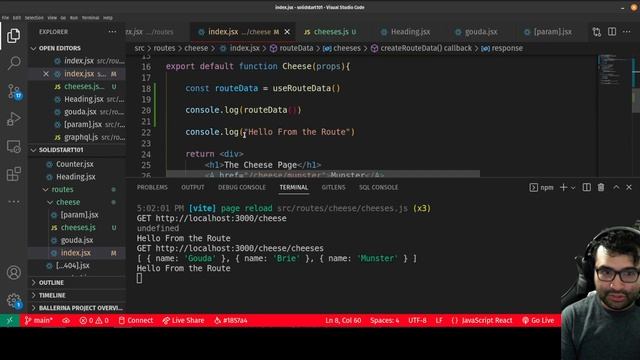Close the index.jsx cheese editor tab
Viewport: 640px width, 360px height.
[287, 32]
